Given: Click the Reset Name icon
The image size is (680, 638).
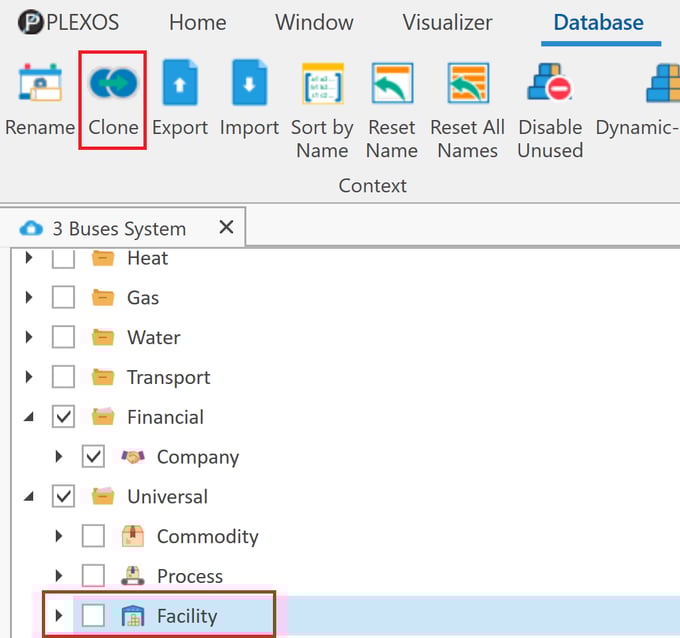Looking at the screenshot, I should click(392, 85).
